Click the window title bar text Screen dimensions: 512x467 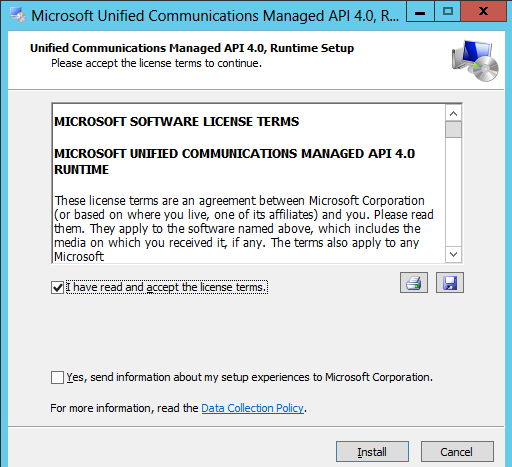coord(215,16)
